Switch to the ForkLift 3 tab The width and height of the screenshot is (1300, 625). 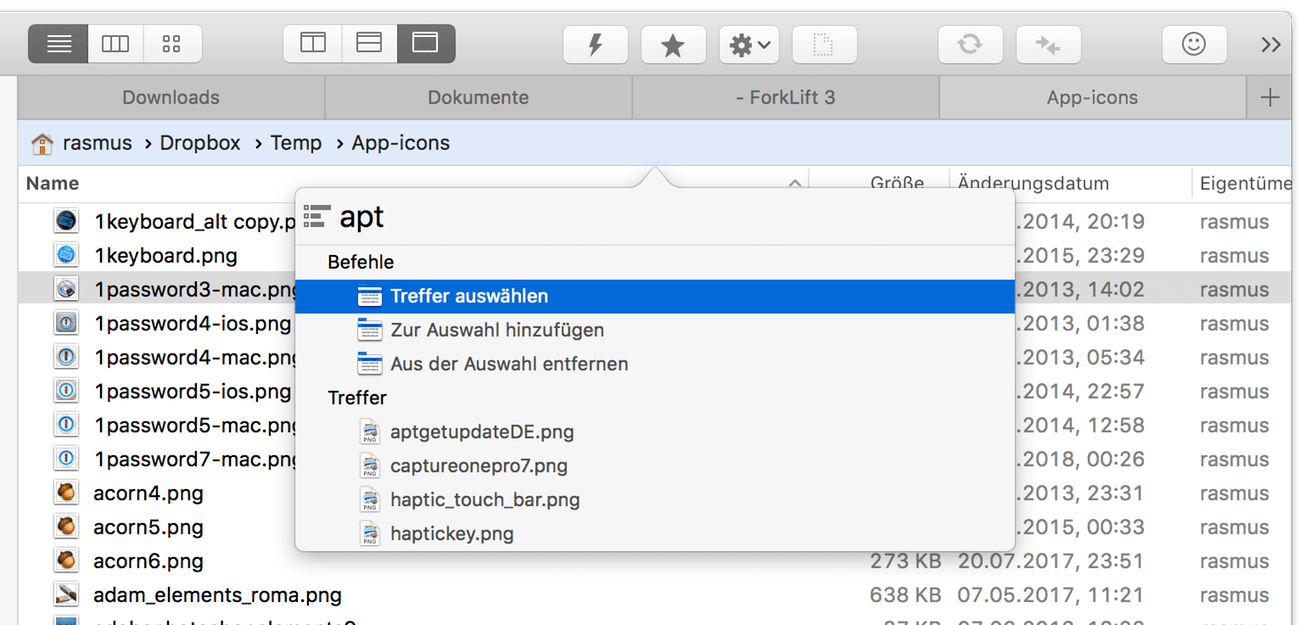pyautogui.click(x=785, y=97)
